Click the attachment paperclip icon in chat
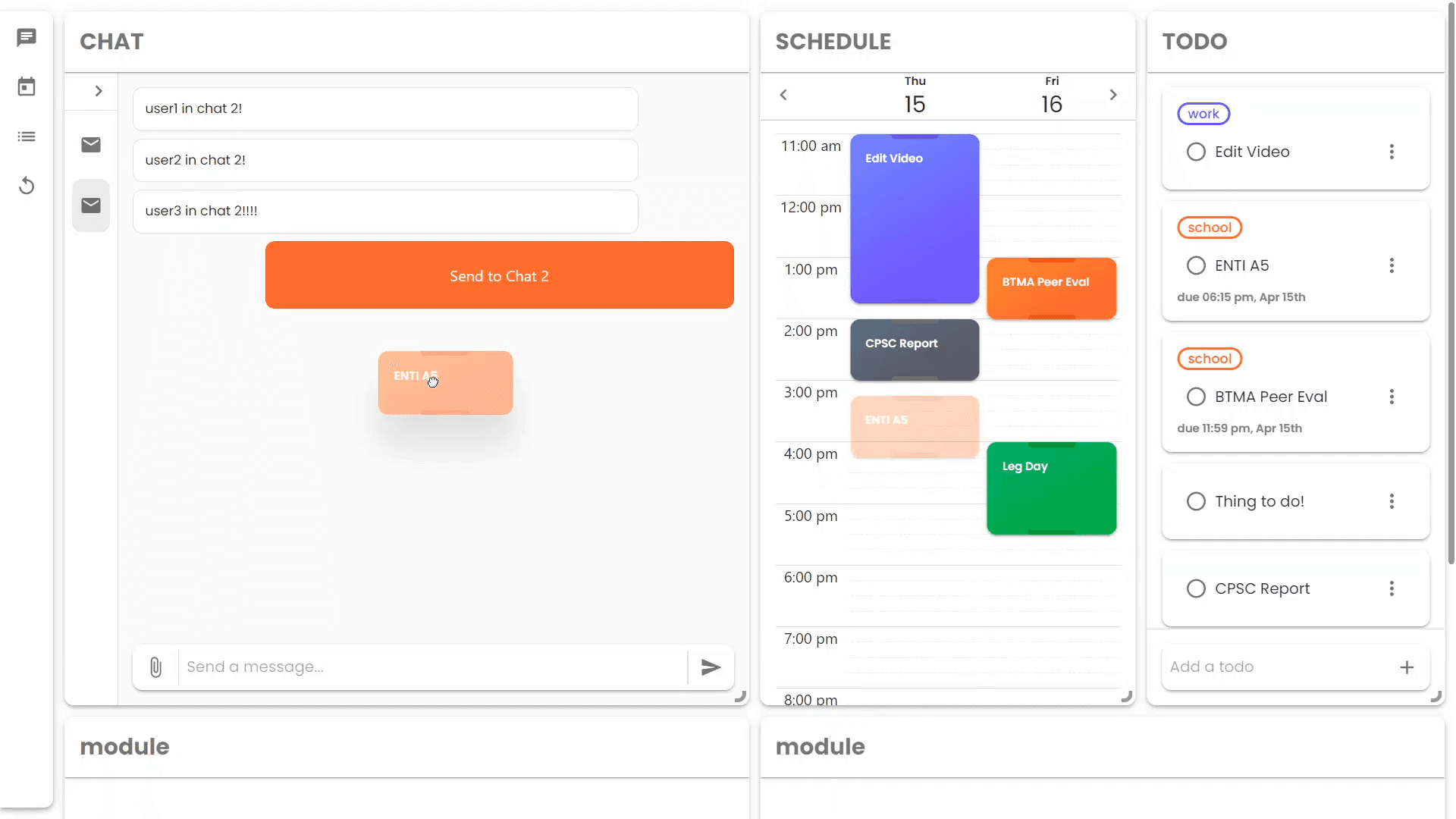The height and width of the screenshot is (819, 1456). coord(155,667)
